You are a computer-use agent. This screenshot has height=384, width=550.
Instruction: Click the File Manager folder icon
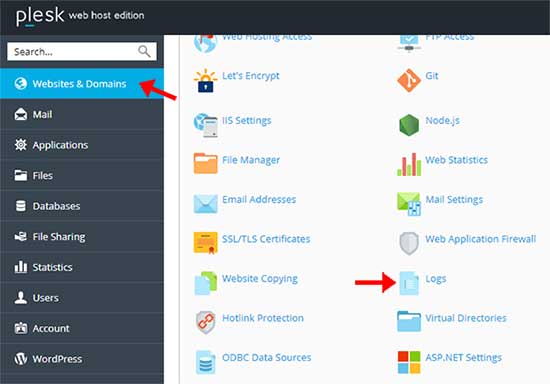(x=206, y=163)
